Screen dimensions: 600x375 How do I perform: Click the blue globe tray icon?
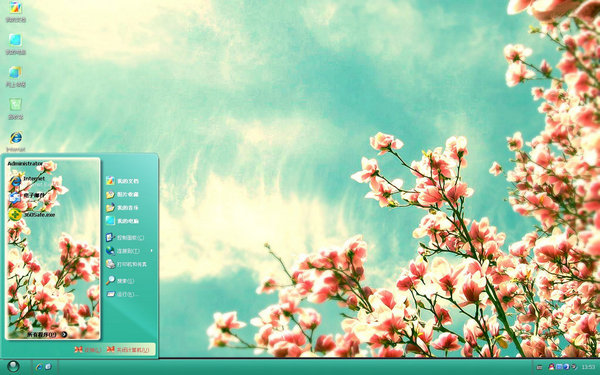[x=566, y=367]
